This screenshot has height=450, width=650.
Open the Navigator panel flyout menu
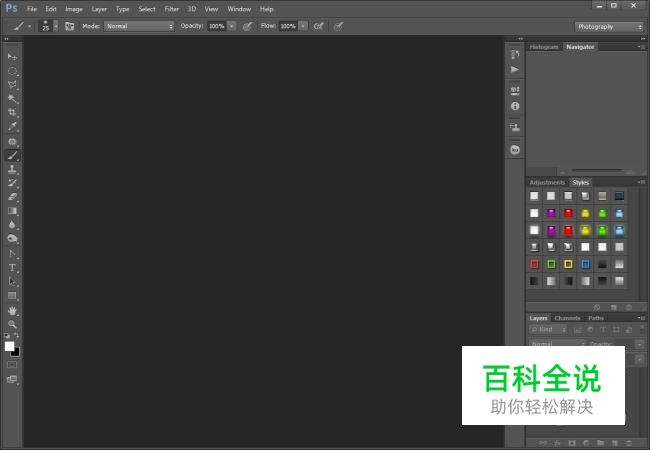coord(641,47)
